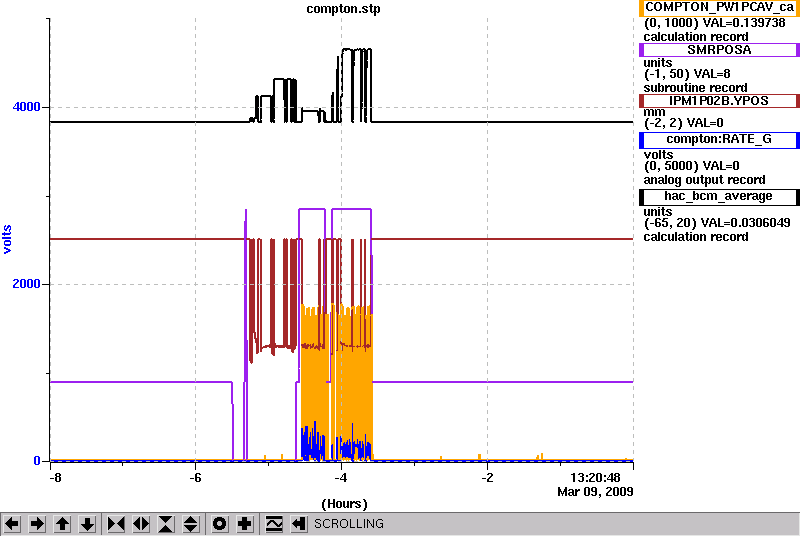Click the -8 hours x-axis tick label
The image size is (800, 536).
(55, 478)
